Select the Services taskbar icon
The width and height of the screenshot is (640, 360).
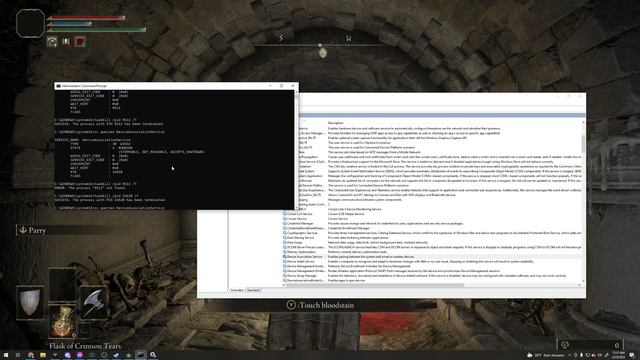pos(153,355)
